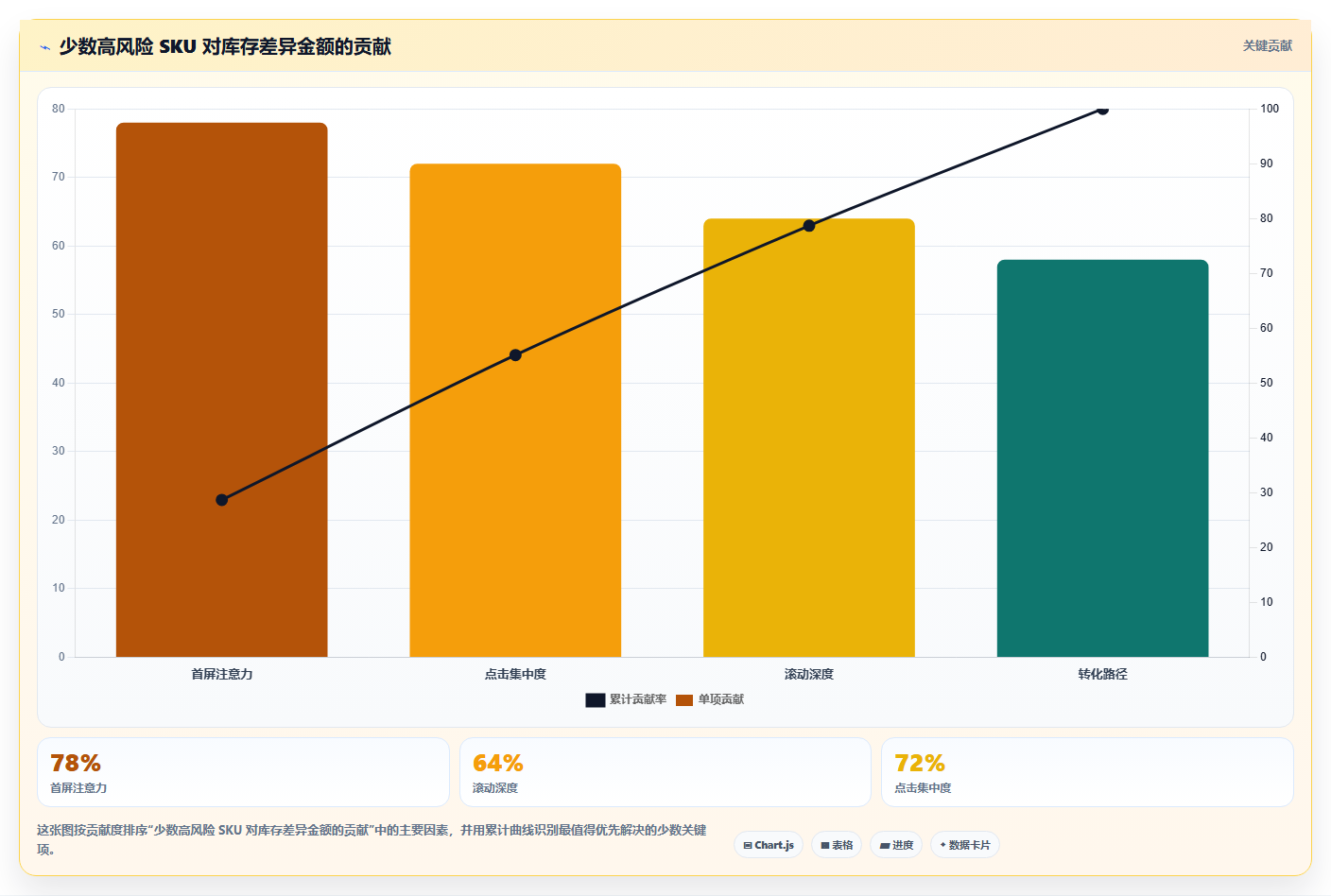Click the 首屏注意力 x-axis label
The height and width of the screenshot is (896, 1331).
pos(222,674)
